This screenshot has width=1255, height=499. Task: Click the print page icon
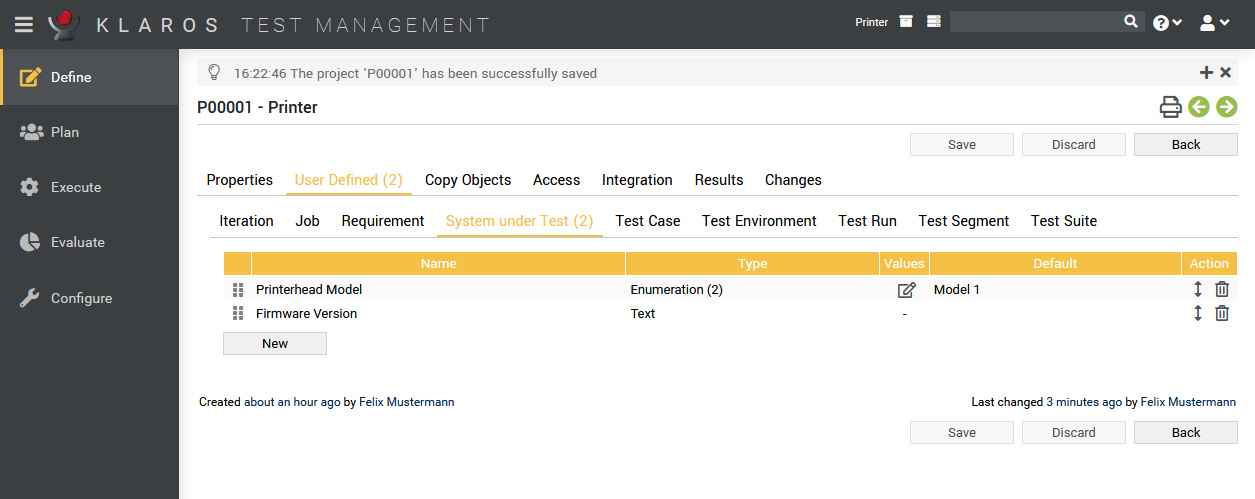tap(1170, 107)
